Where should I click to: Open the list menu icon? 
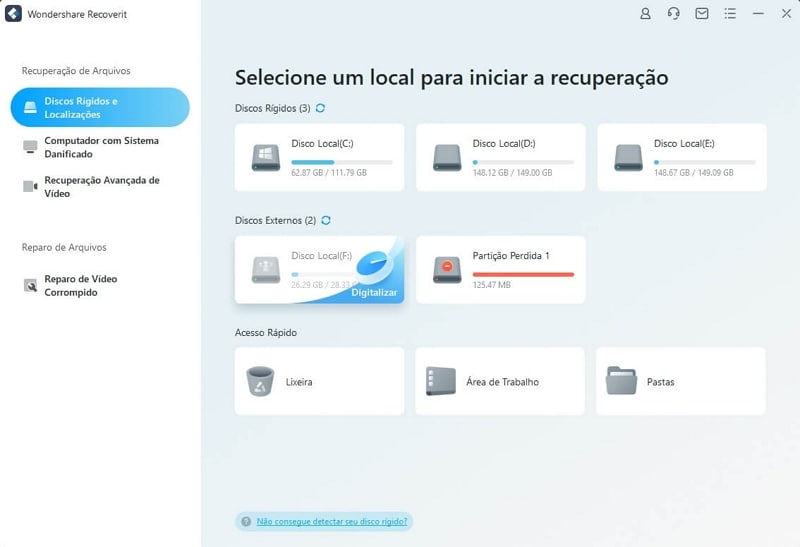pyautogui.click(x=730, y=14)
